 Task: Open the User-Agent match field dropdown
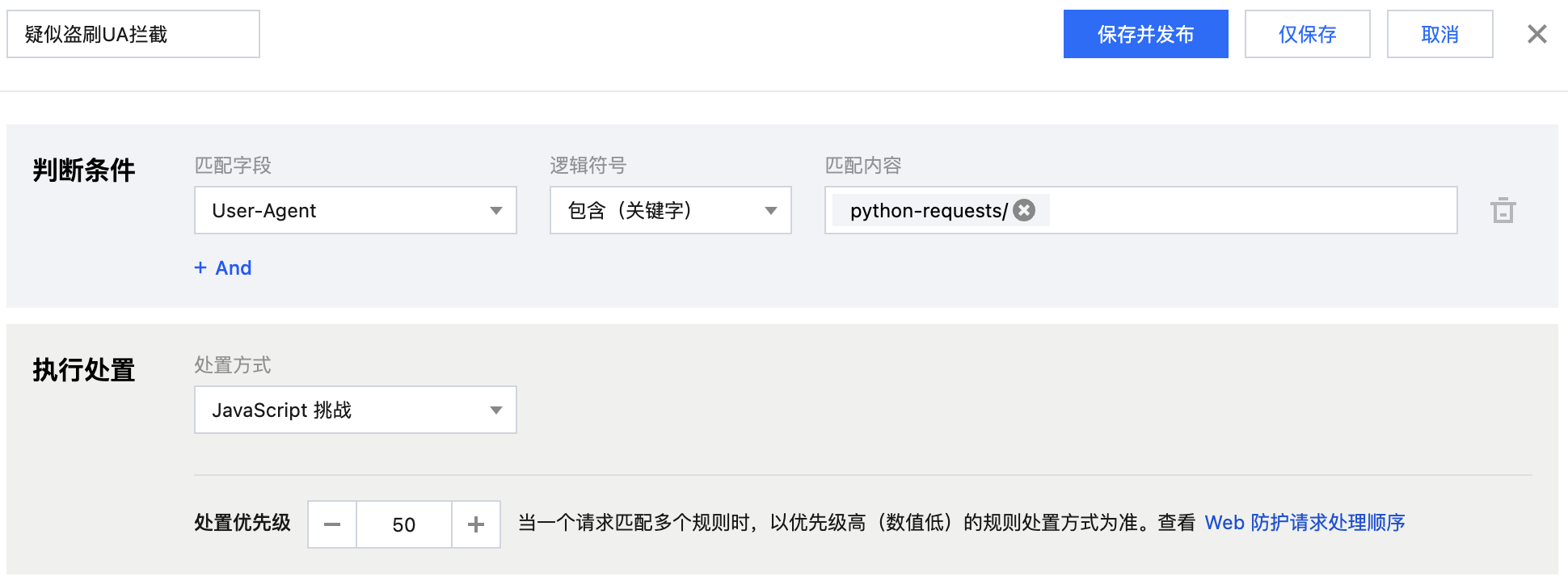(x=356, y=210)
